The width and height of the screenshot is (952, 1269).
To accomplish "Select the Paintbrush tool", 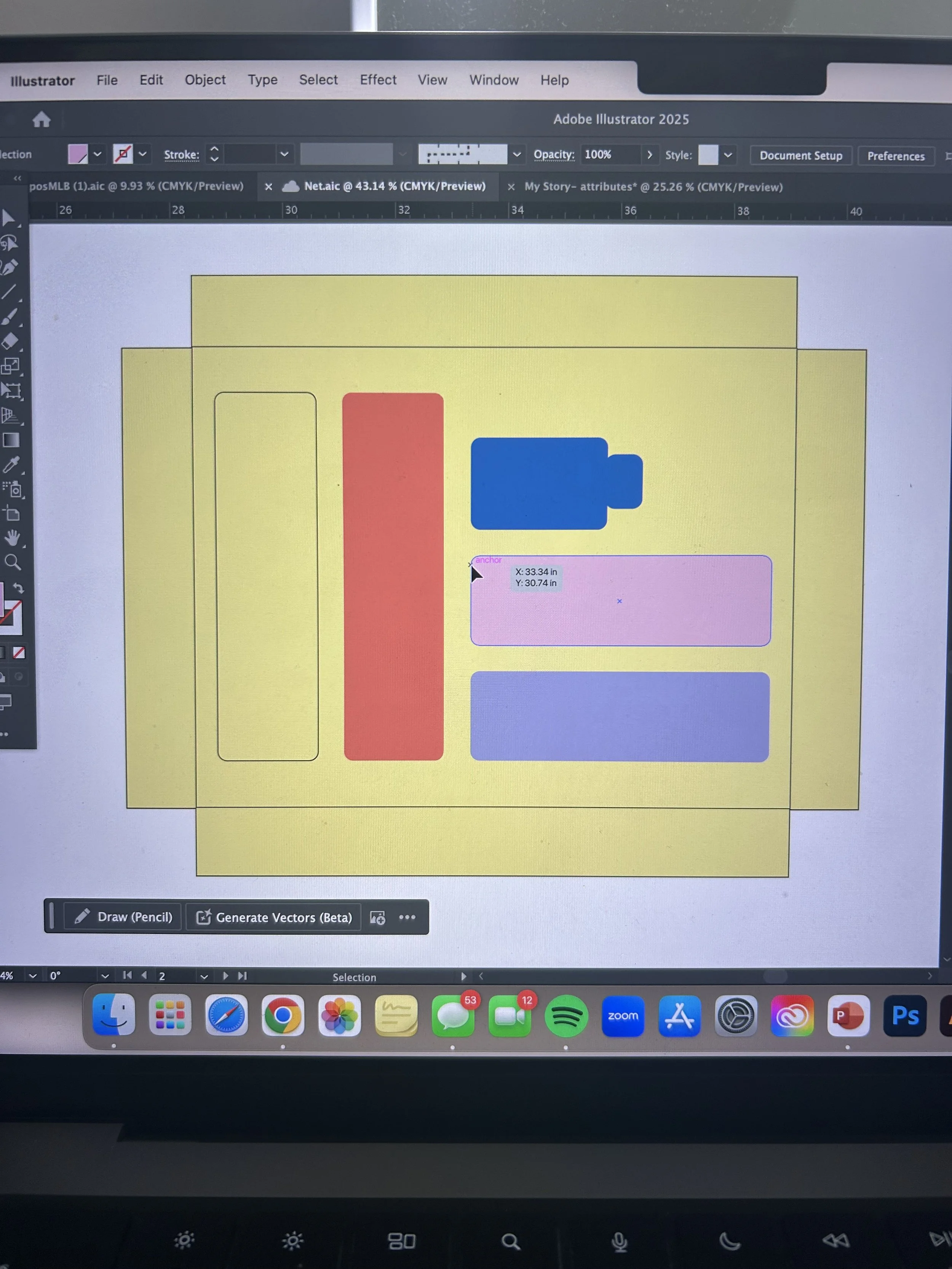I will [9, 317].
